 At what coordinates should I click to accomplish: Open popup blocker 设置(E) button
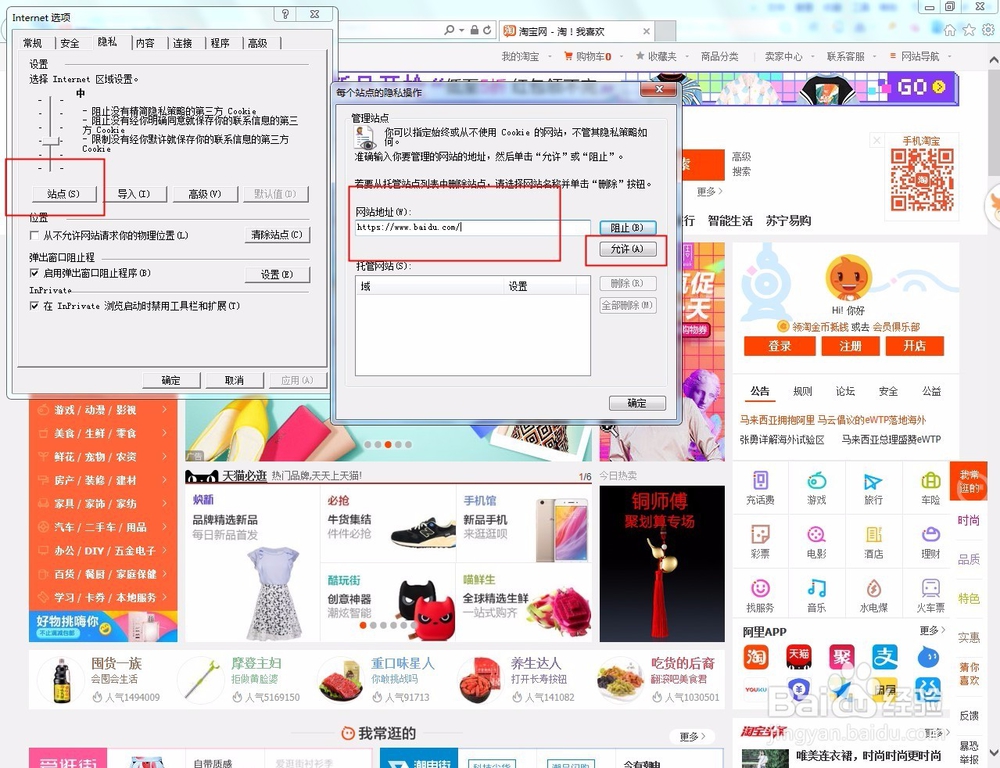[x=277, y=274]
